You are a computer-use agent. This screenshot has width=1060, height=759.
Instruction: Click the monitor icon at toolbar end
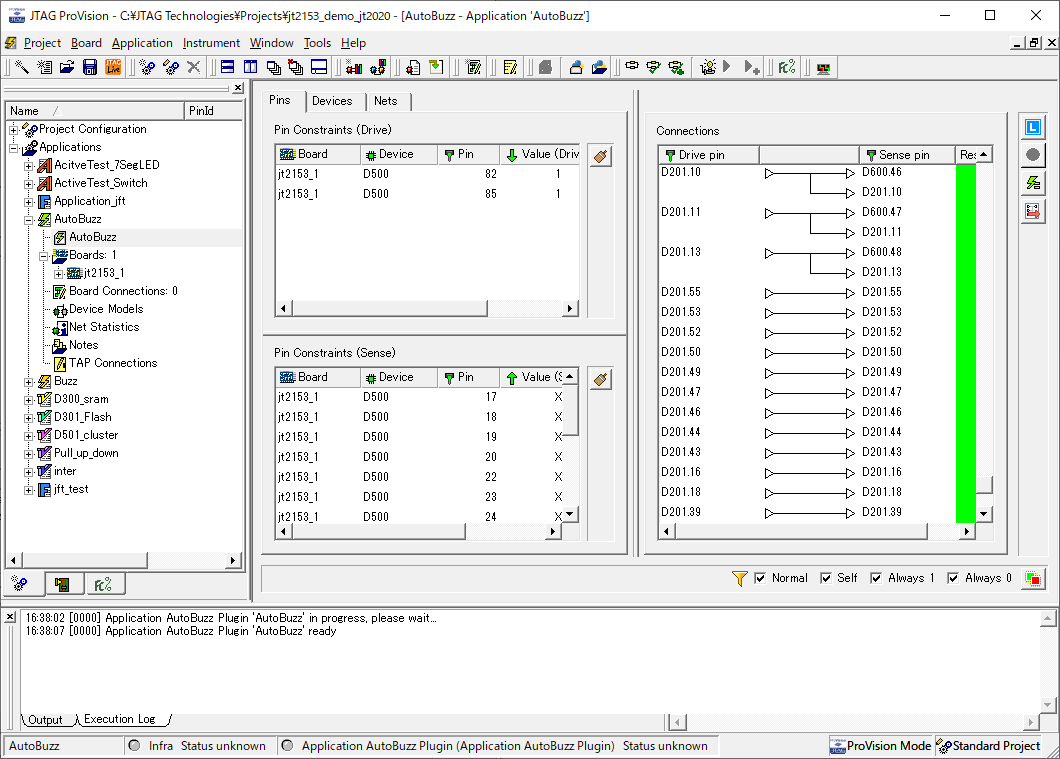point(823,68)
